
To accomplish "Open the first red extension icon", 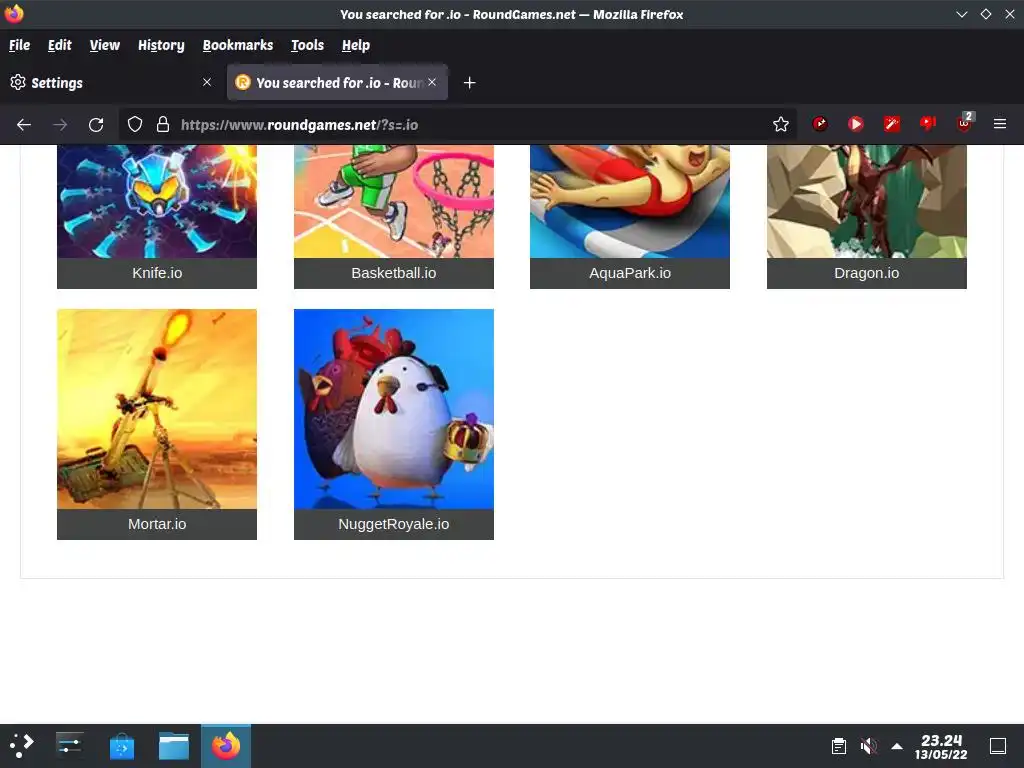I will click(x=820, y=123).
